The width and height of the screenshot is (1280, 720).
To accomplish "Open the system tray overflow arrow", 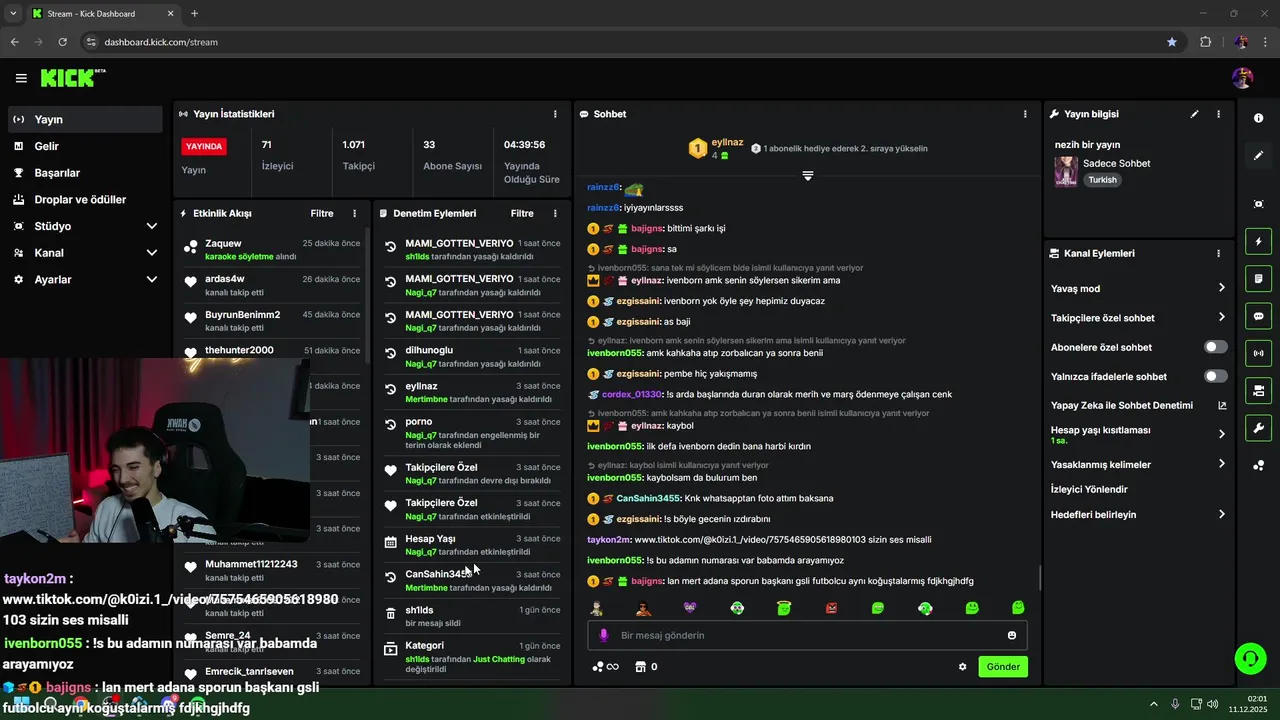I will (1154, 703).
